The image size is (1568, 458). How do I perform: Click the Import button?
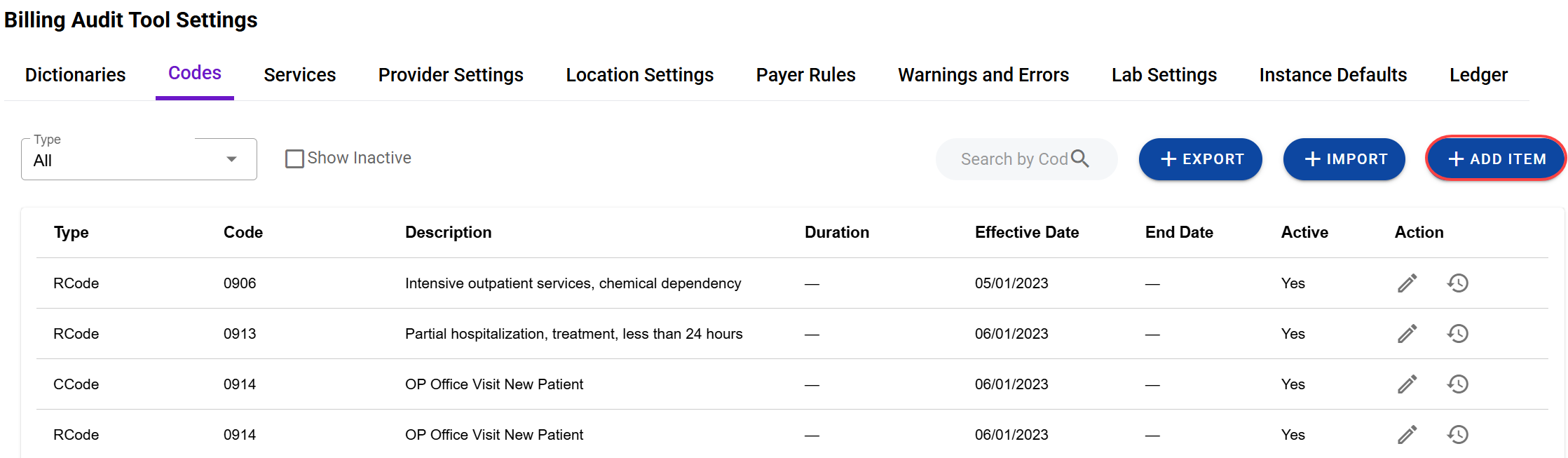[x=1344, y=159]
